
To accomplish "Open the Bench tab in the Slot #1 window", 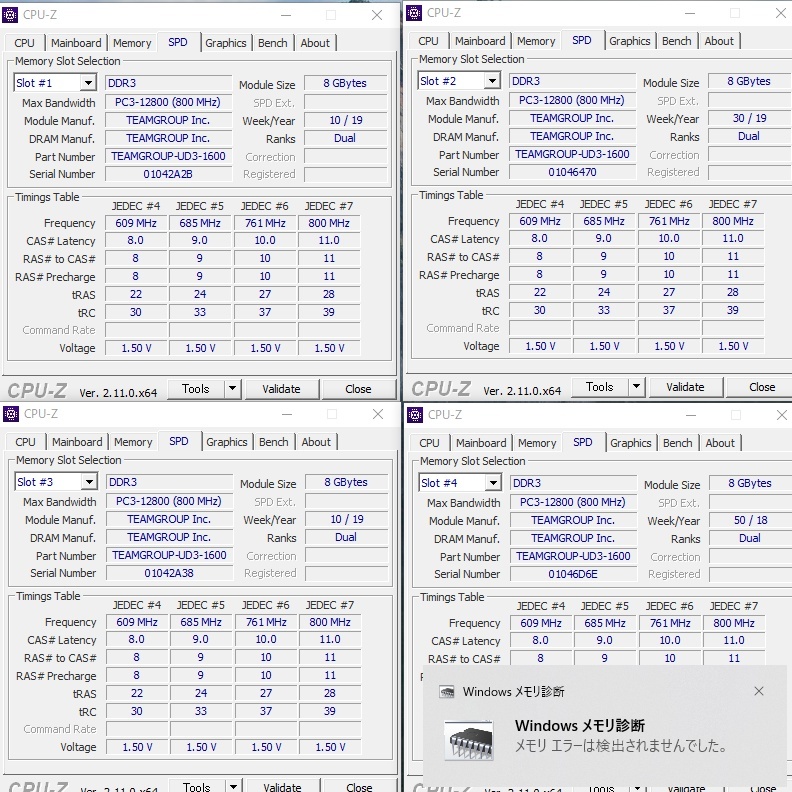I will pos(273,43).
